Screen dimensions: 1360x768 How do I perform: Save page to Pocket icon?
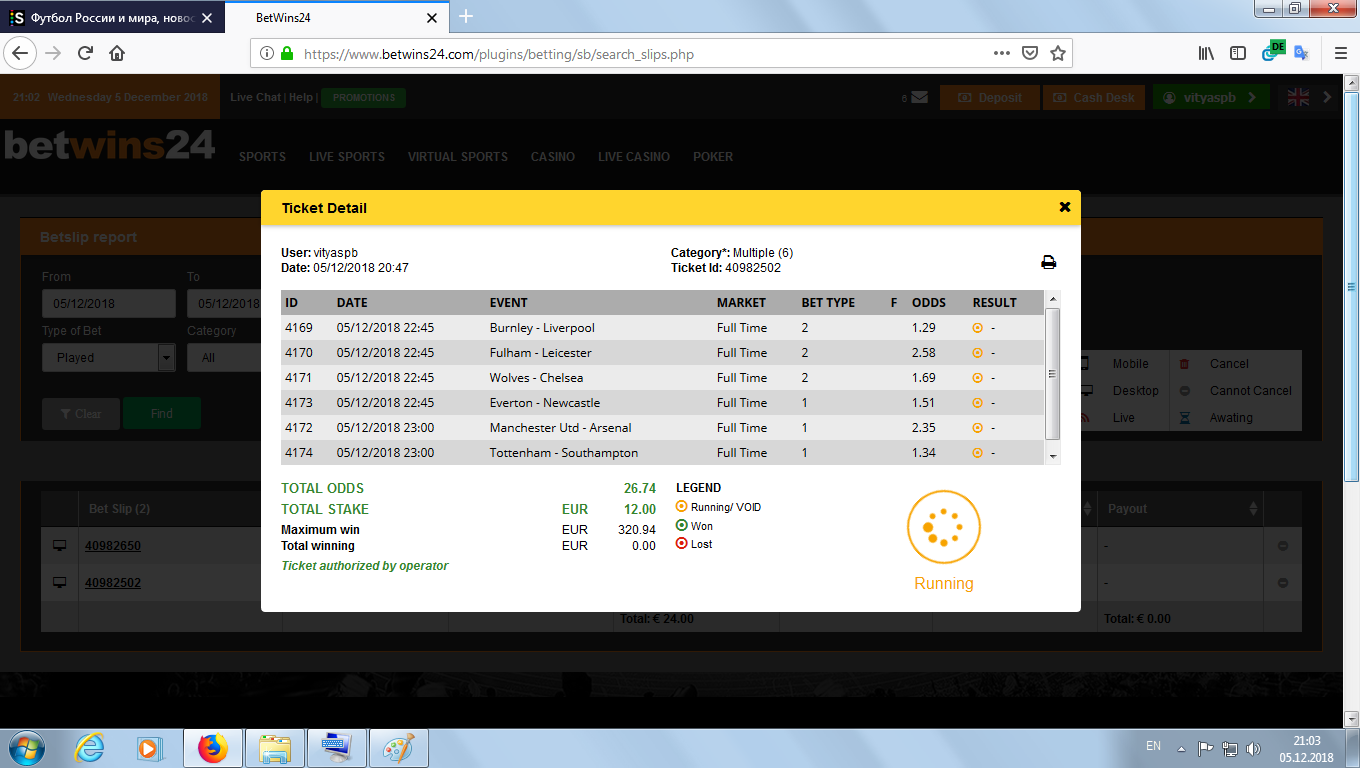coord(1029,54)
